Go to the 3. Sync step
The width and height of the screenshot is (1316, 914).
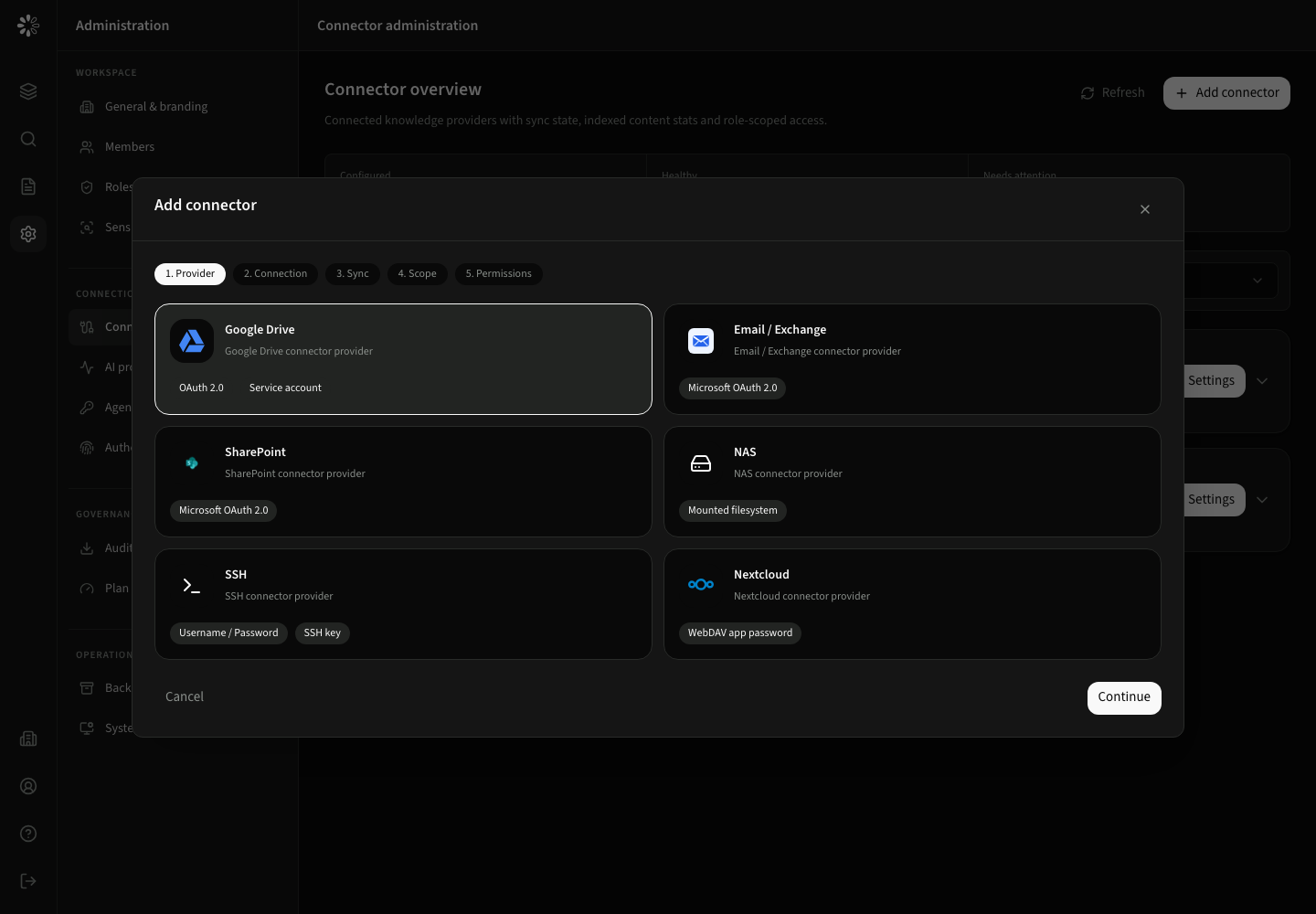pos(353,274)
